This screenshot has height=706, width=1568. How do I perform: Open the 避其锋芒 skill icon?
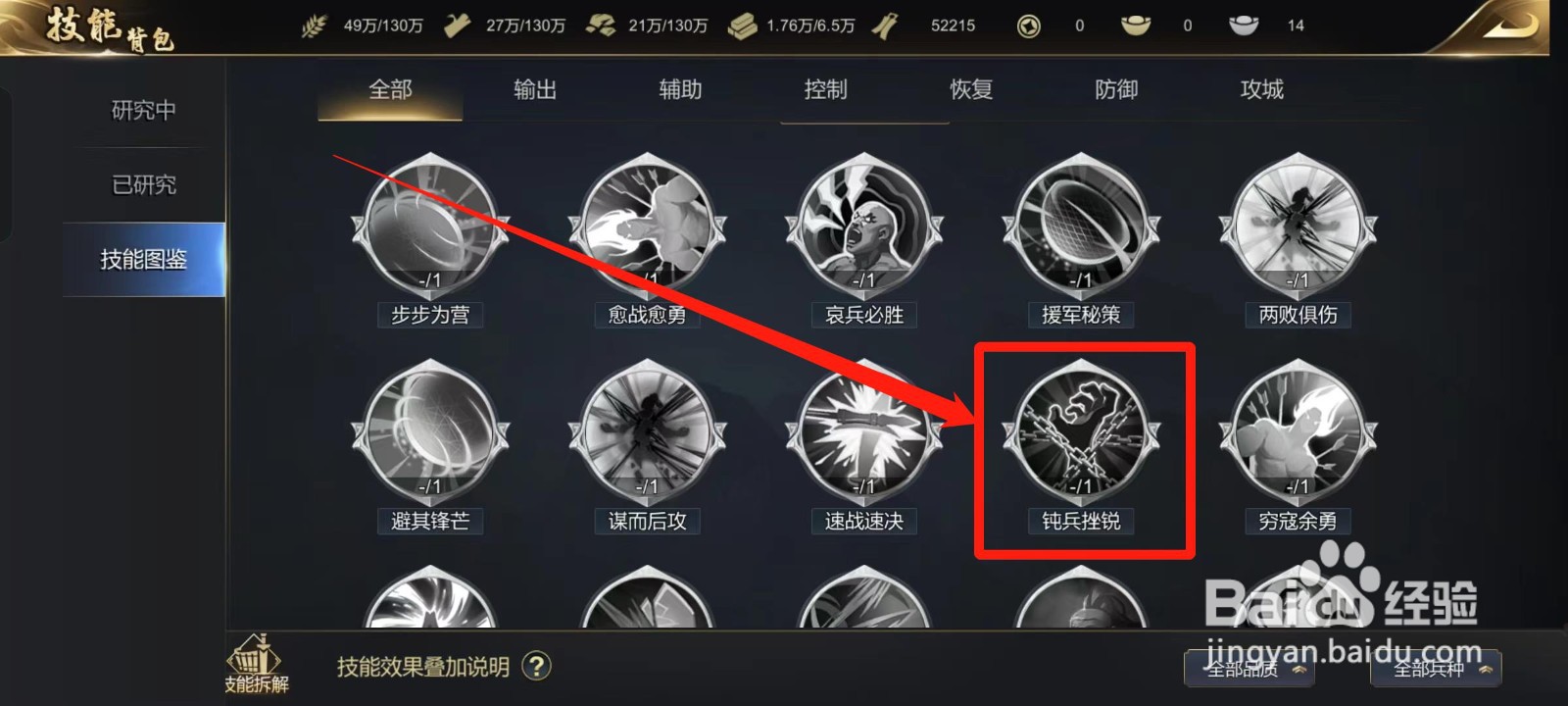click(430, 434)
